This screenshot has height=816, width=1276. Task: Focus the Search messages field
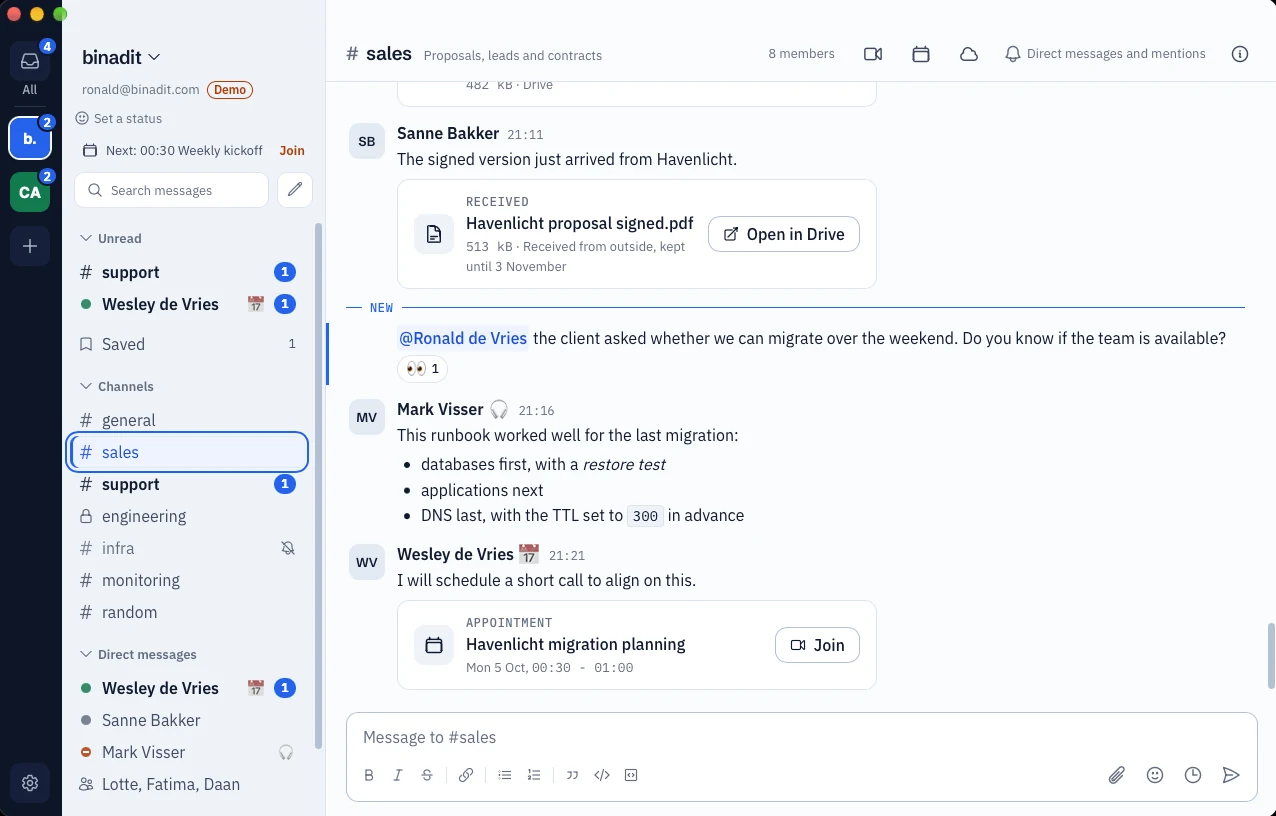click(171, 190)
